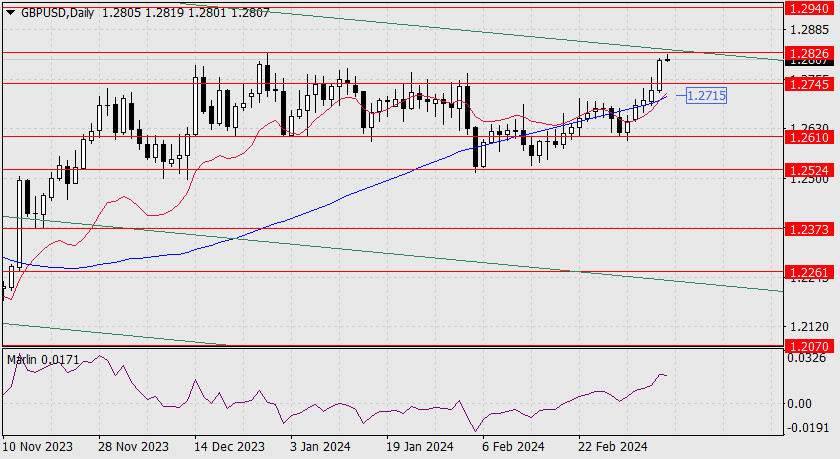Click the OHLC values 1.2805 1.2819 1.2801 1.2807
The width and height of the screenshot is (840, 459).
[185, 13]
